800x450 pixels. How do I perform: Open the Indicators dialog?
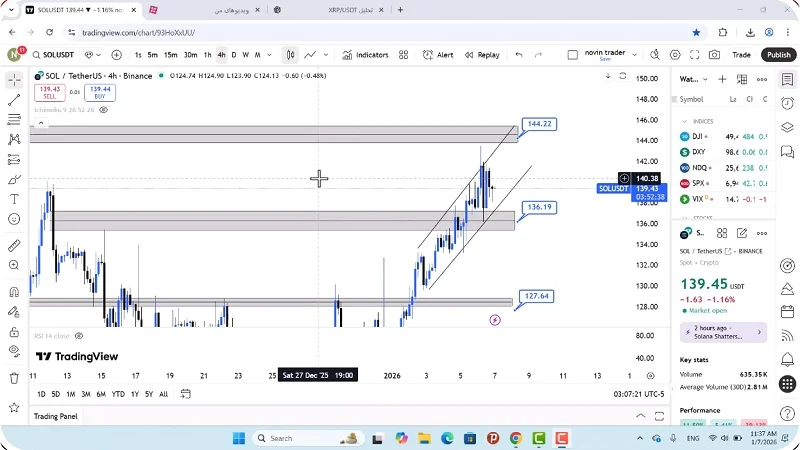tap(365, 55)
